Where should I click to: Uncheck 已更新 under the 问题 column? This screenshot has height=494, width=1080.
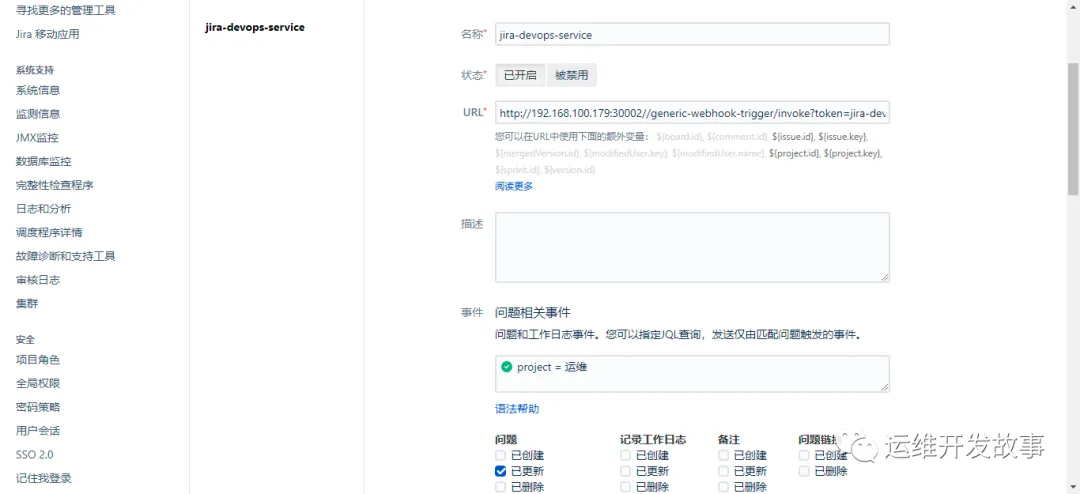[500, 471]
